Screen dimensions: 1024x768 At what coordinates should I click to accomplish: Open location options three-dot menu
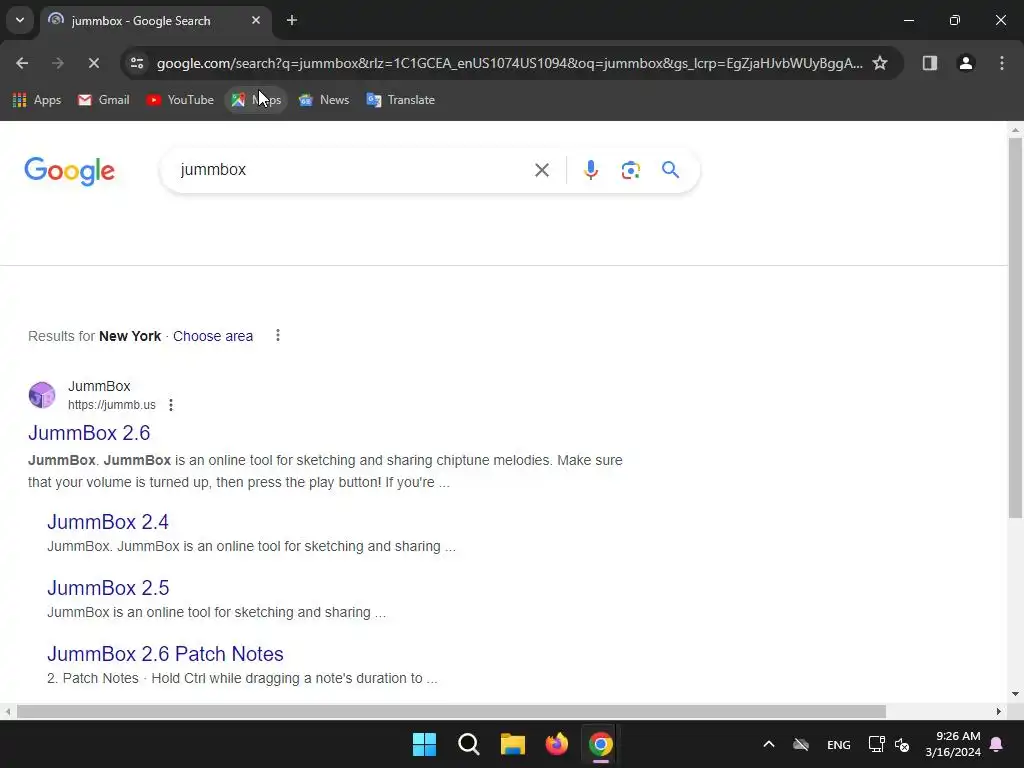278,336
